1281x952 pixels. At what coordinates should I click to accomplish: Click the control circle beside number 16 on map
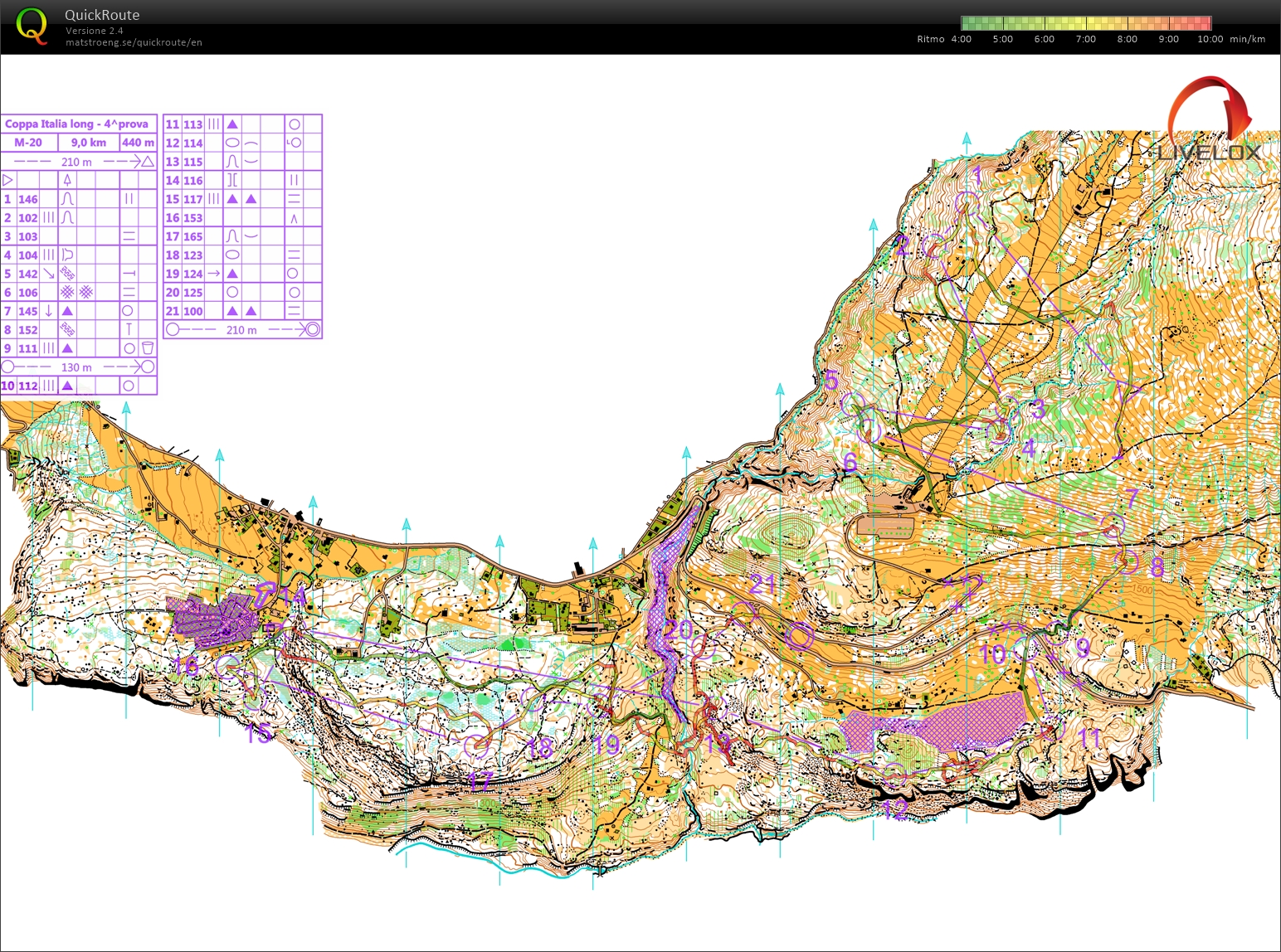pos(227,666)
